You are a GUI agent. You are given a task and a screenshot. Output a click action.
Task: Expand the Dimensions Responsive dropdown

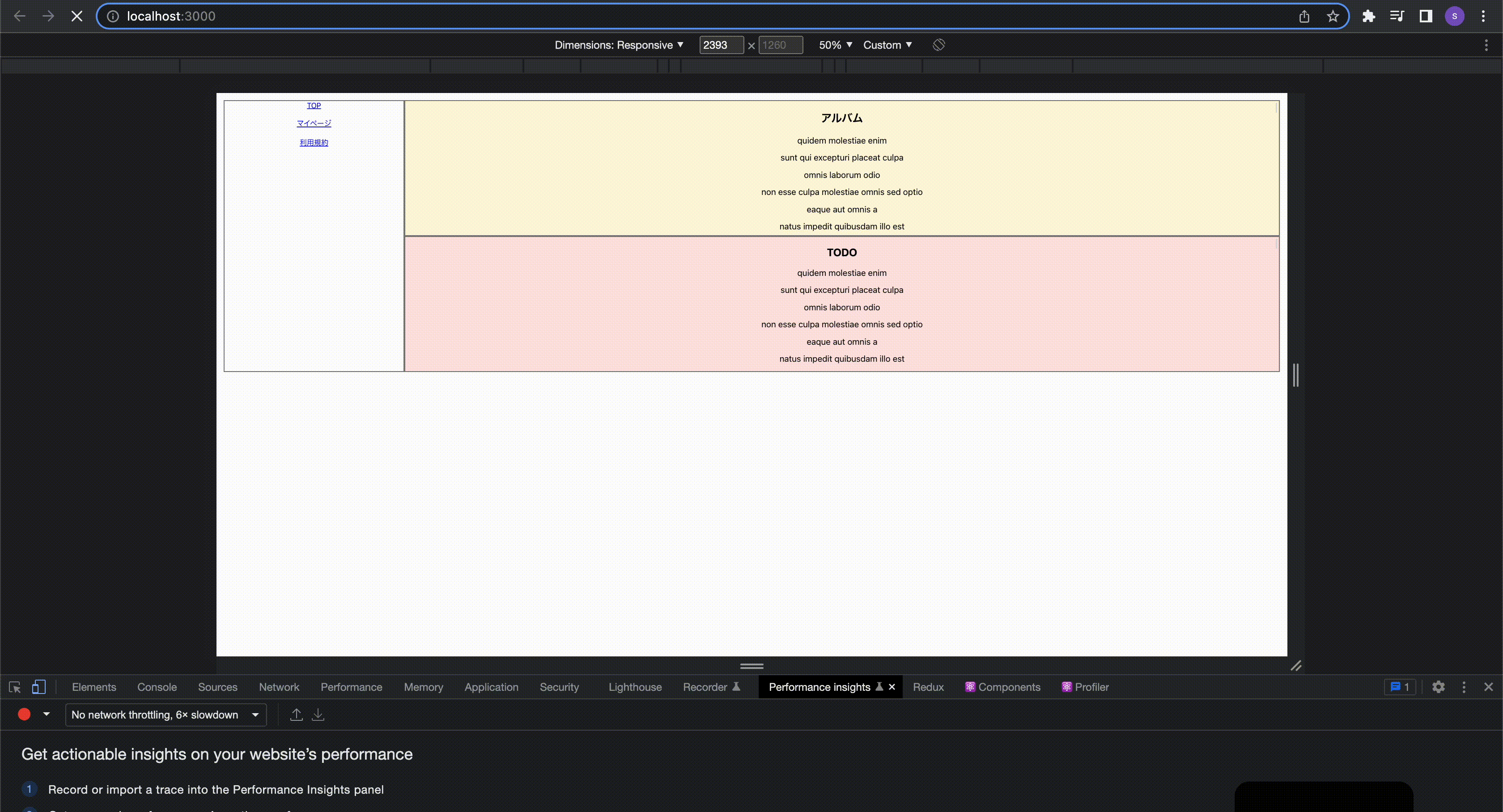tap(619, 45)
